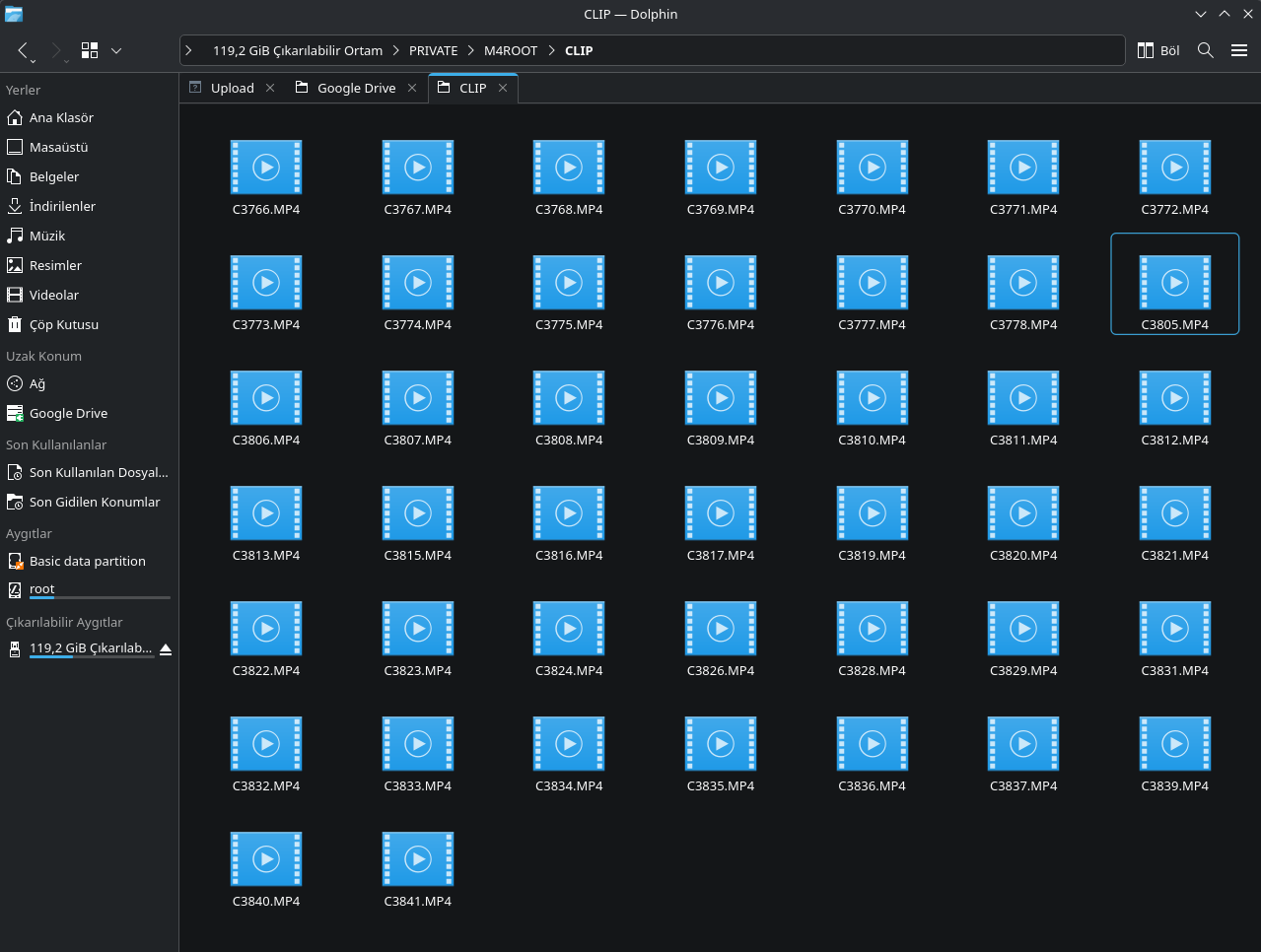Switch to the Google Drive tab
The image size is (1261, 952).
point(356,88)
